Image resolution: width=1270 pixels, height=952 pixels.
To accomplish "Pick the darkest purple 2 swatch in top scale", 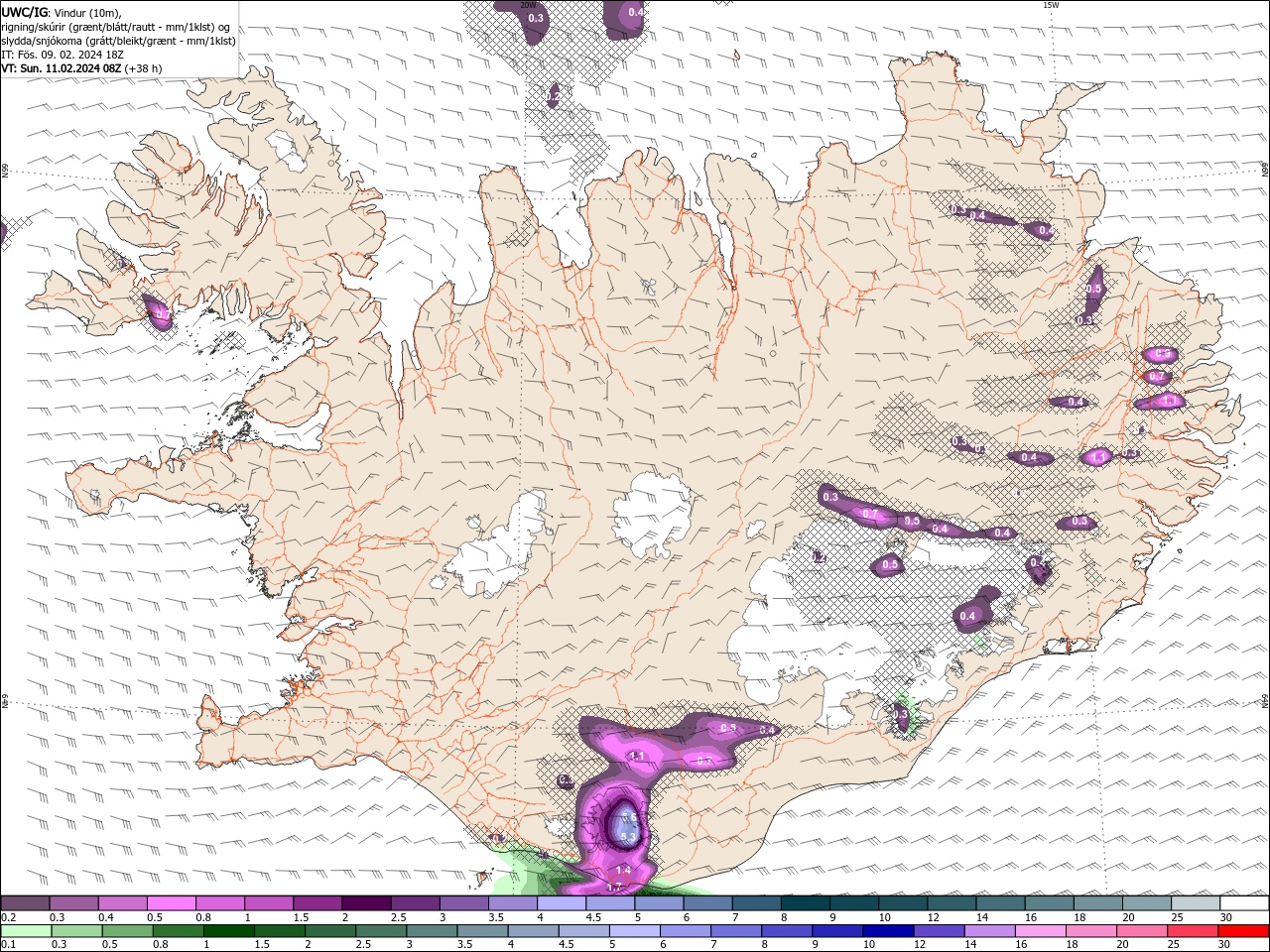I will [x=365, y=903].
